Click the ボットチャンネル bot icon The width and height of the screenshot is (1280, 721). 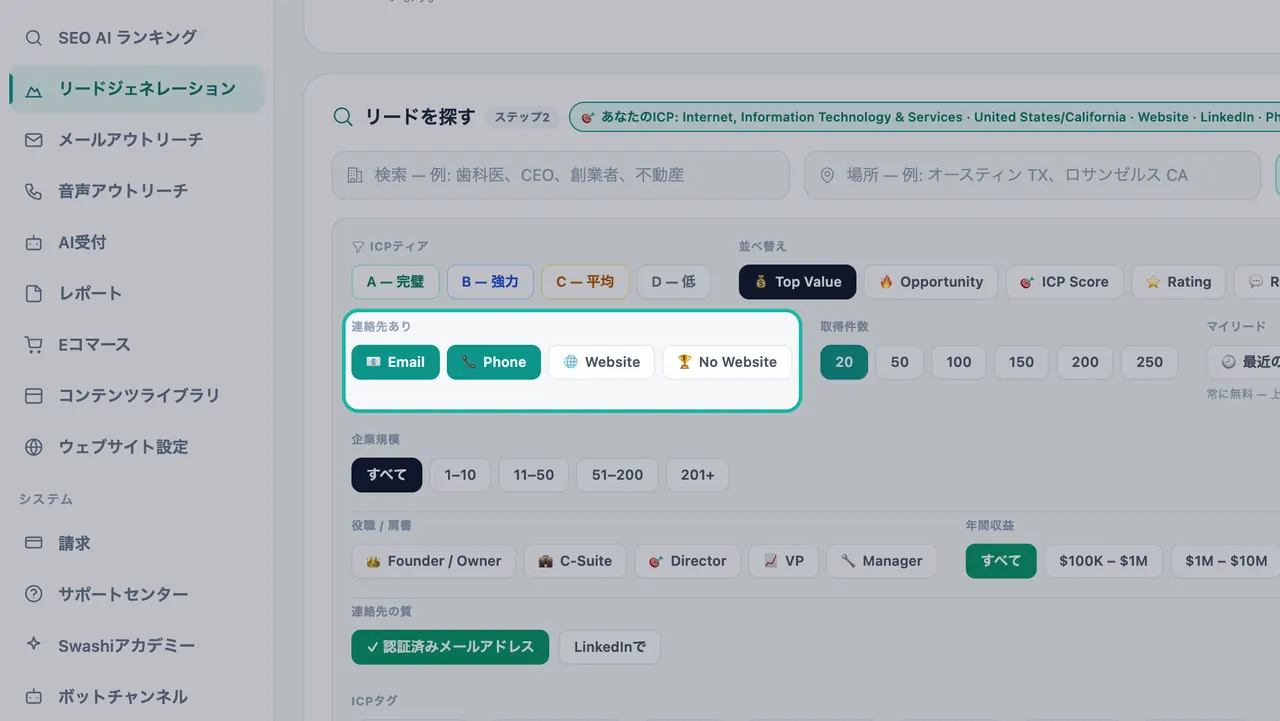click(34, 696)
